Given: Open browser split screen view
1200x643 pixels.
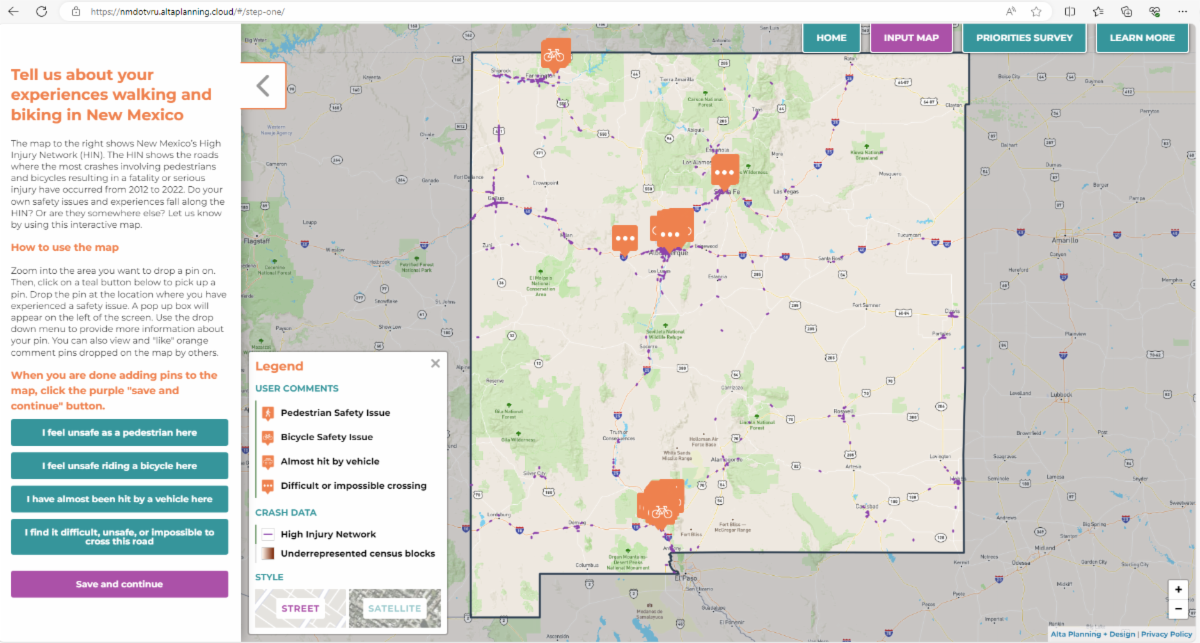Looking at the screenshot, I should pos(1070,11).
